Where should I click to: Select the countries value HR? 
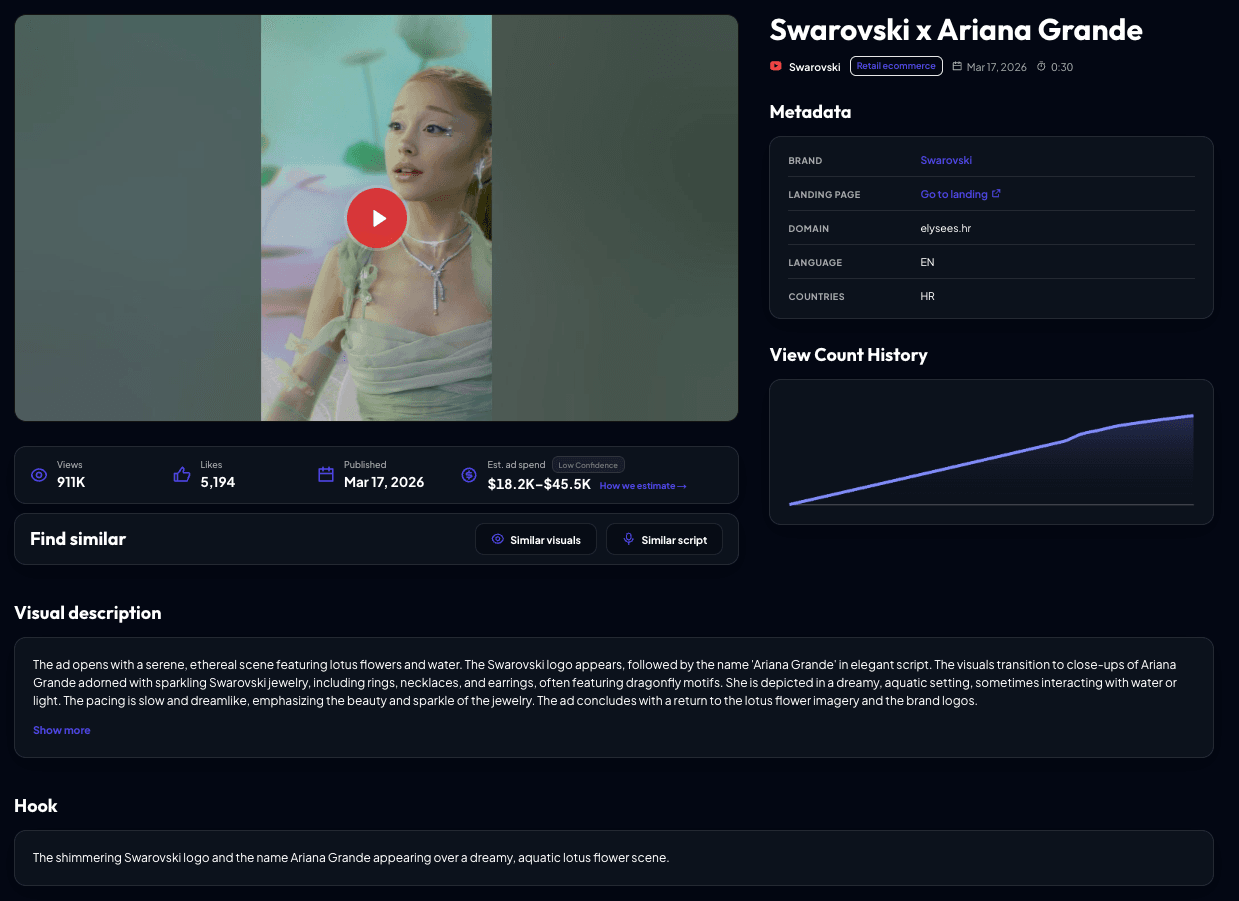(x=927, y=296)
